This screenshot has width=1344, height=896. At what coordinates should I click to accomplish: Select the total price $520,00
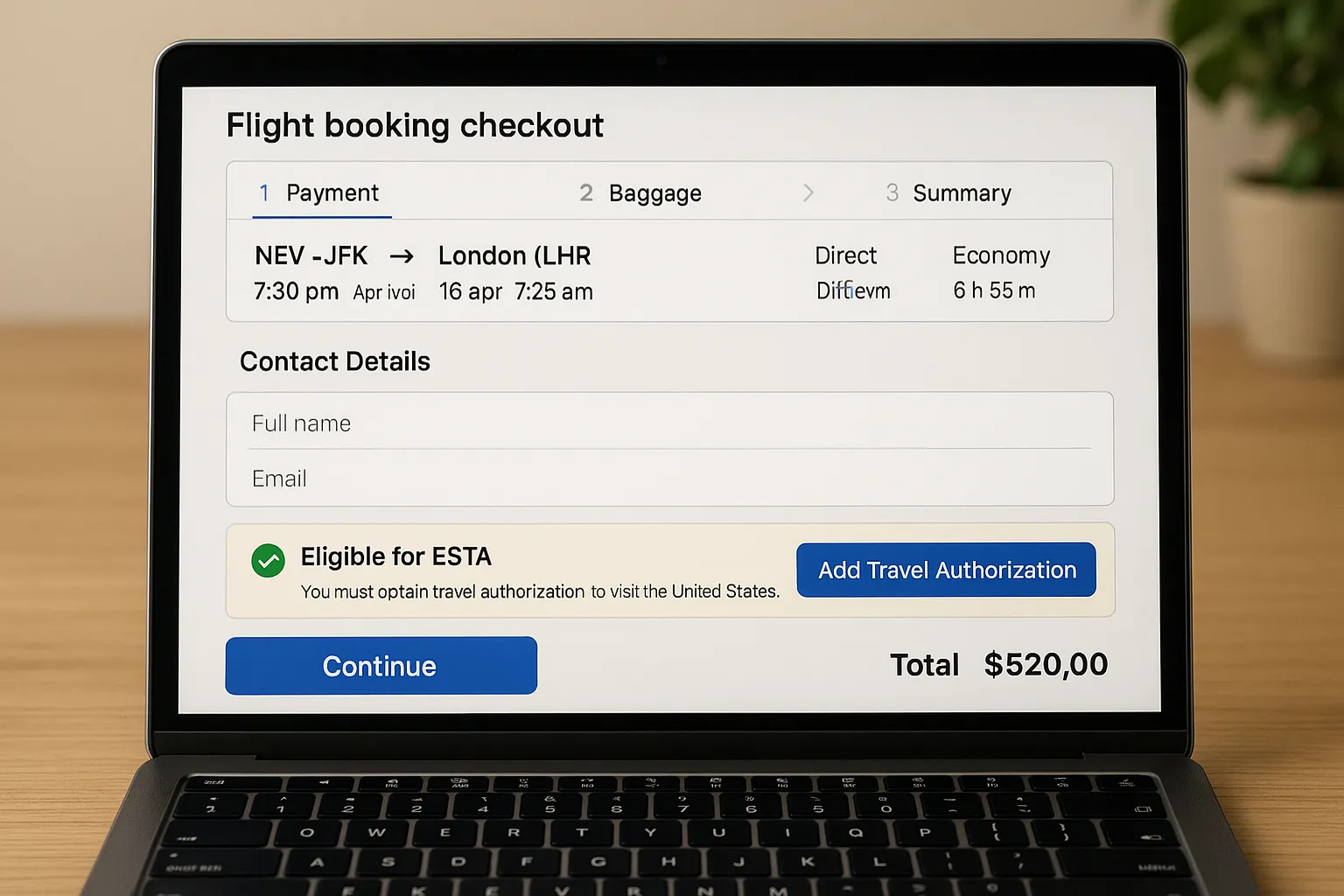(1046, 665)
